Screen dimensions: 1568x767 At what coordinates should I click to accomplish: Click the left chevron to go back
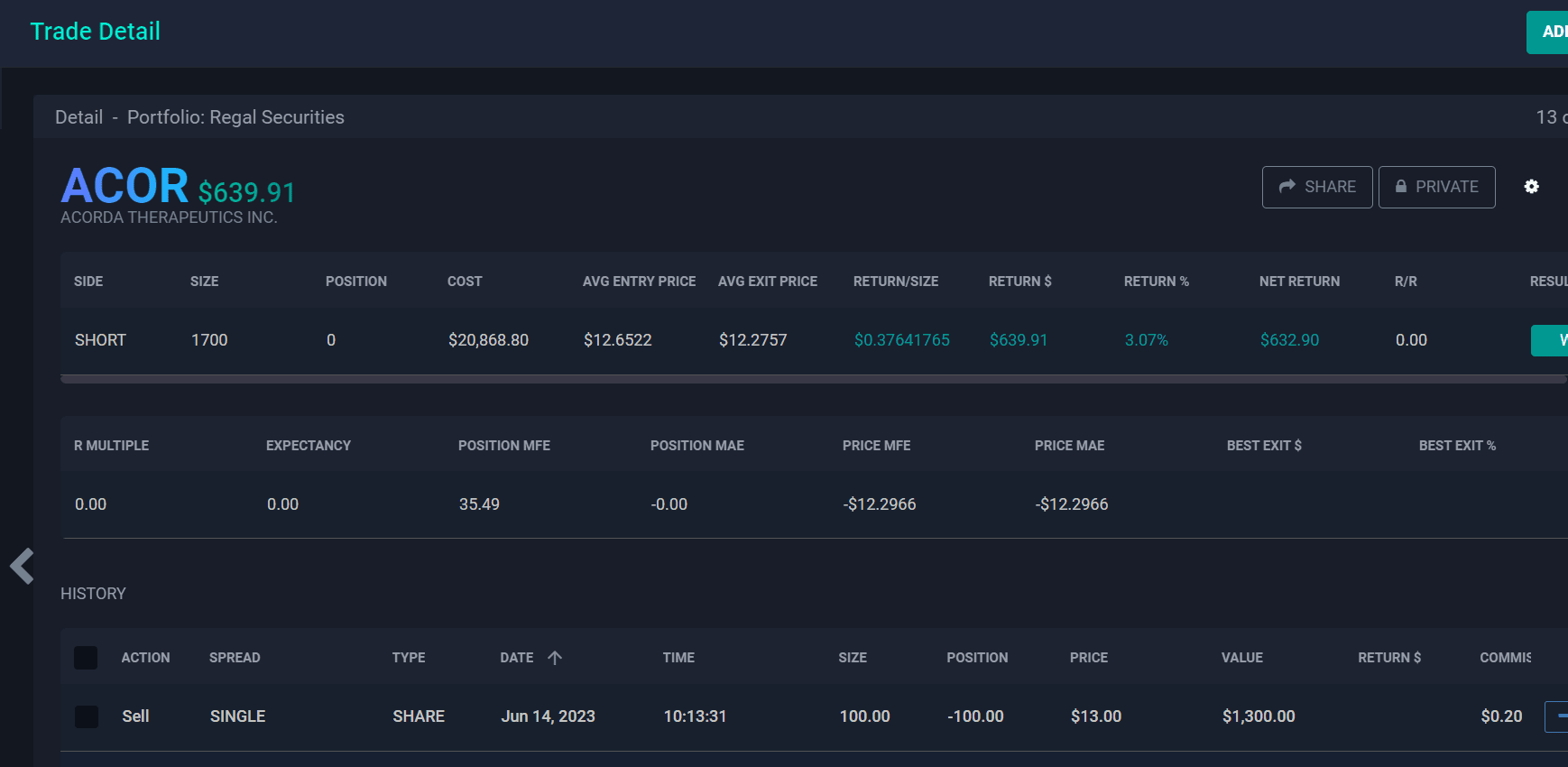coord(22,567)
